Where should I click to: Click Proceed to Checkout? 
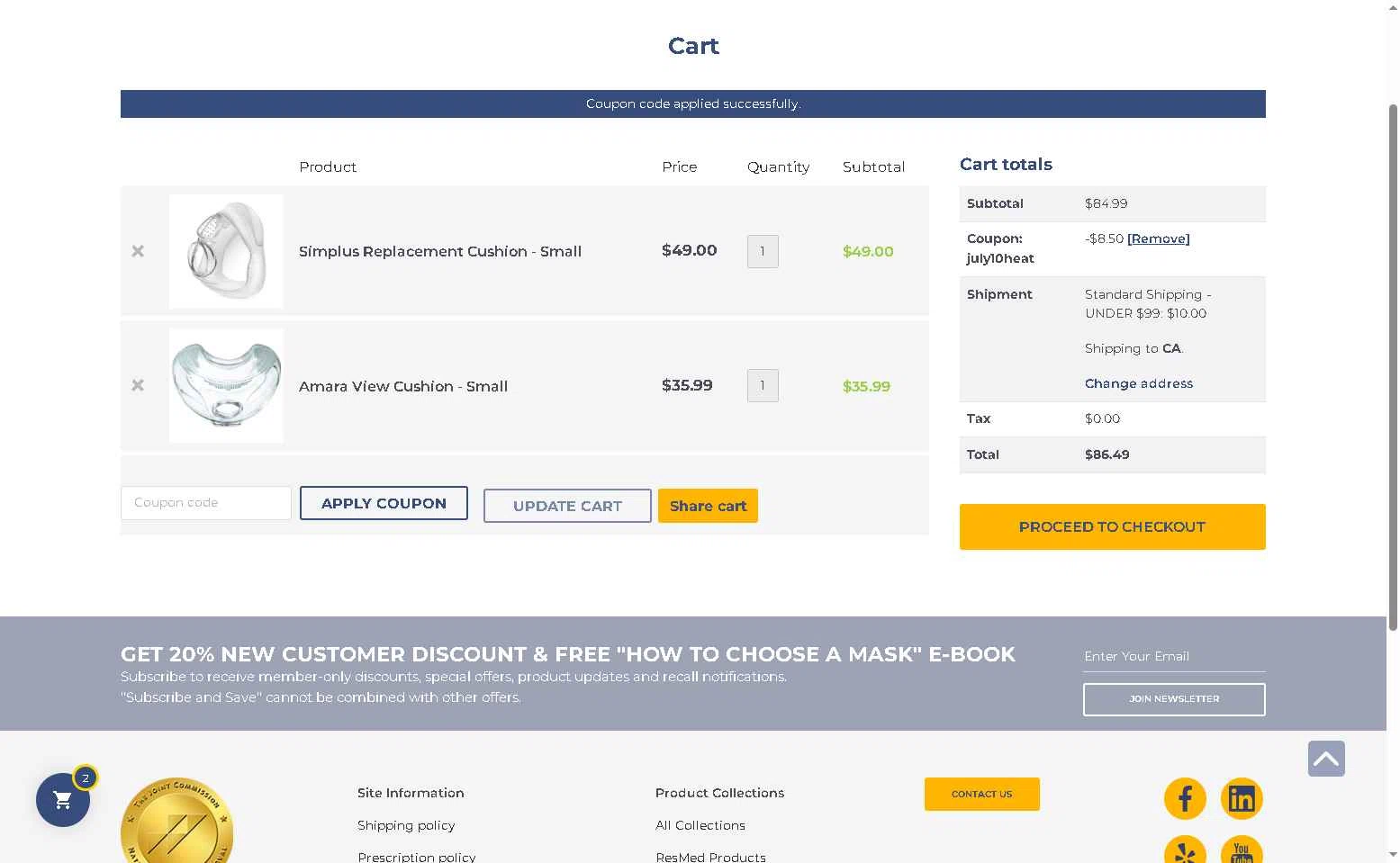click(1112, 526)
